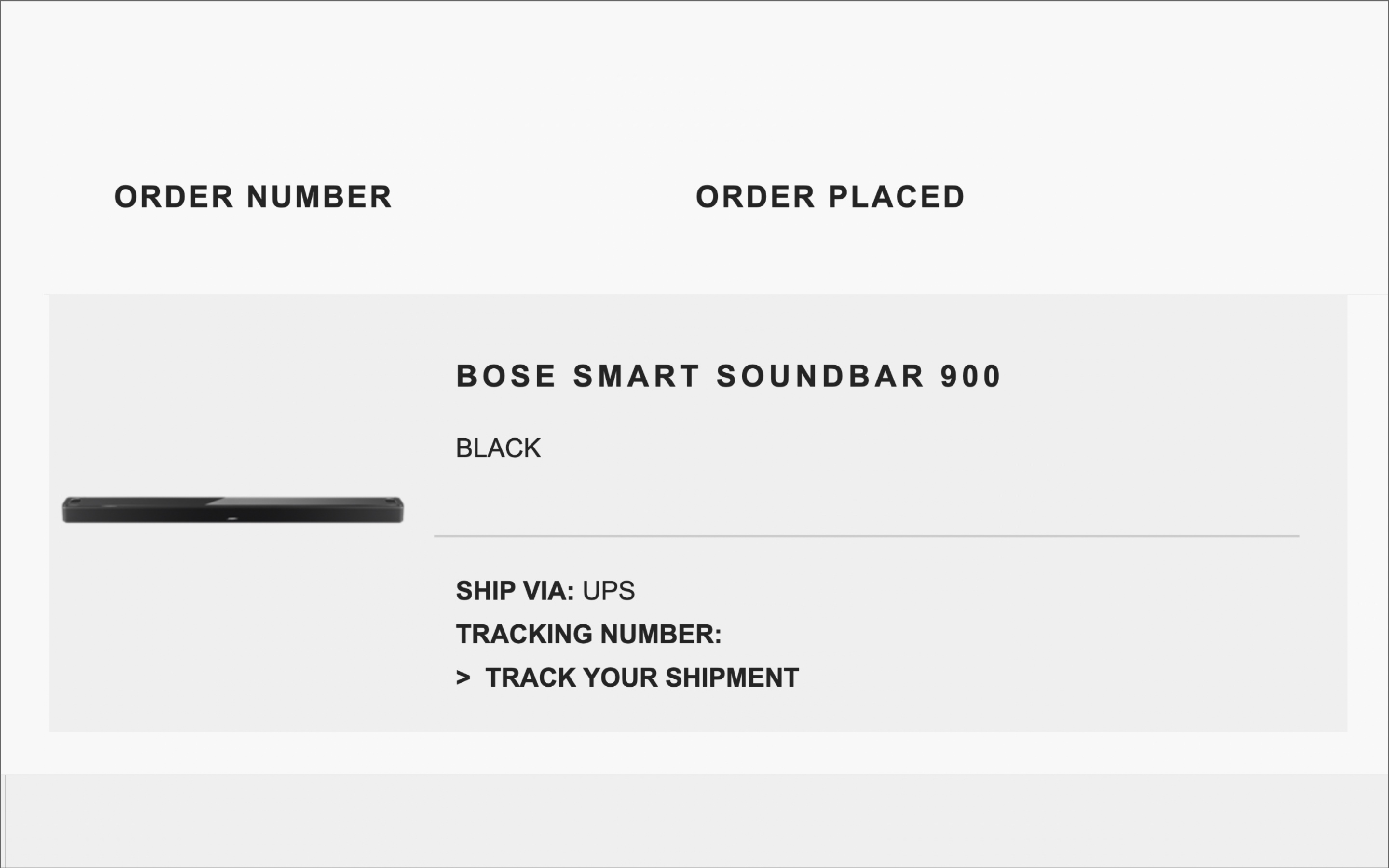Click the Track Your Shipment link

[641, 678]
